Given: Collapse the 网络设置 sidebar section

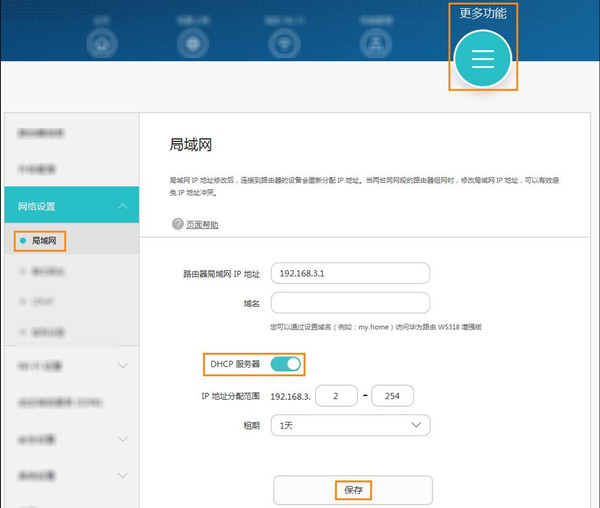Looking at the screenshot, I should pos(122,207).
